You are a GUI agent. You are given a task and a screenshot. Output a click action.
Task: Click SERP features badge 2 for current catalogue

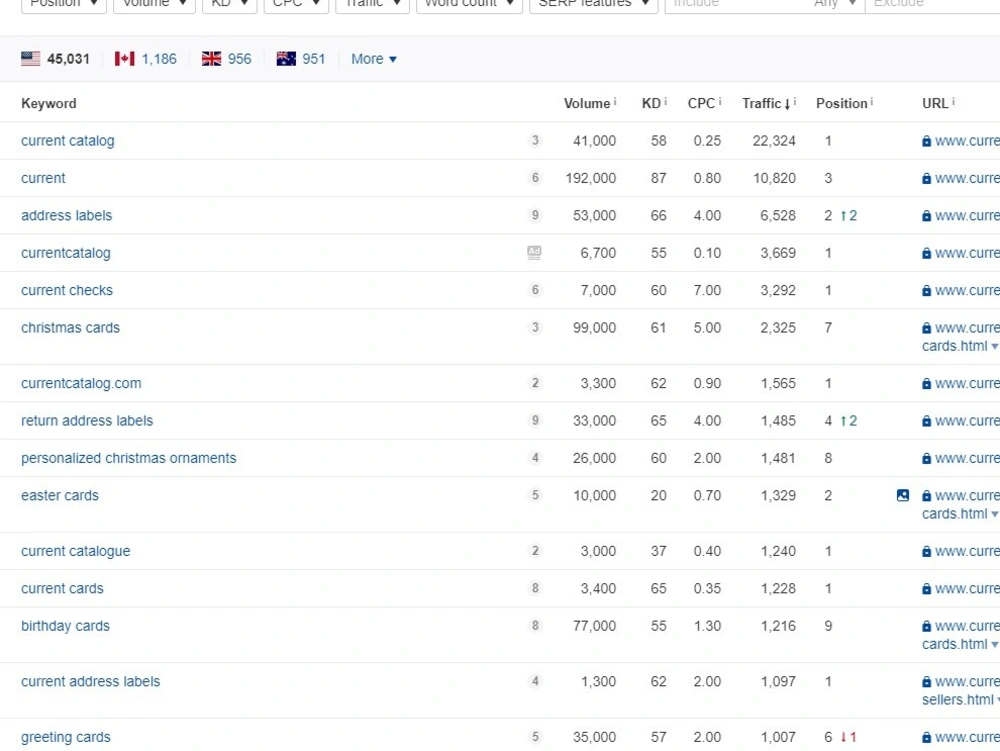click(535, 551)
